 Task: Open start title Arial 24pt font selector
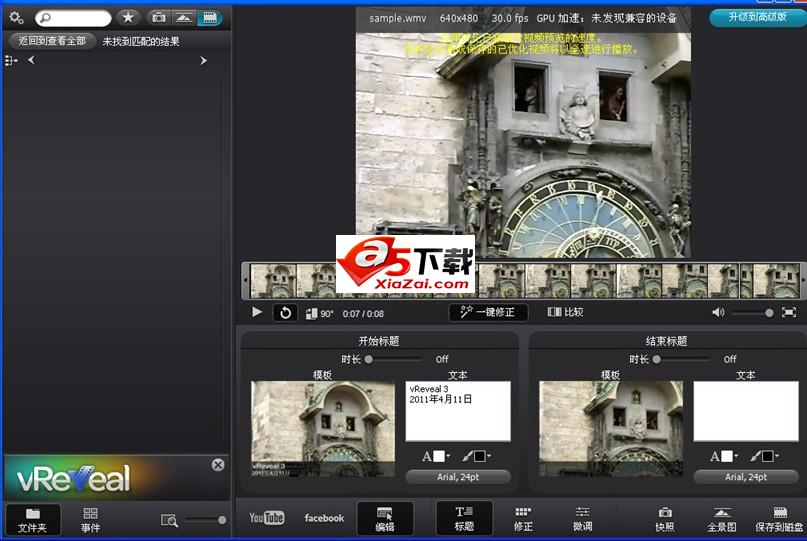pos(458,477)
